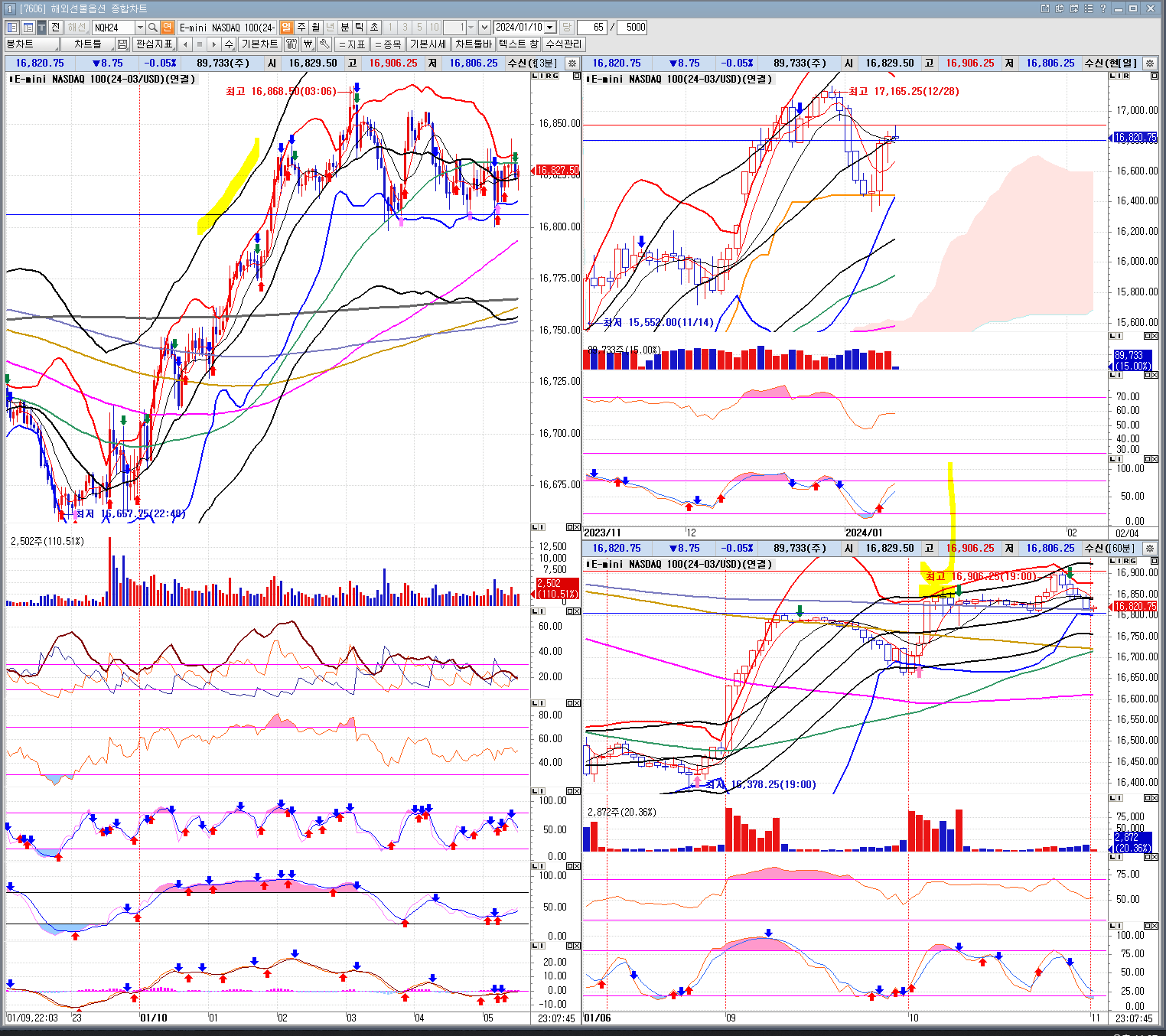Toggle the orange 연 continuous button
This screenshot has width=1166, height=1036.
(x=167, y=28)
